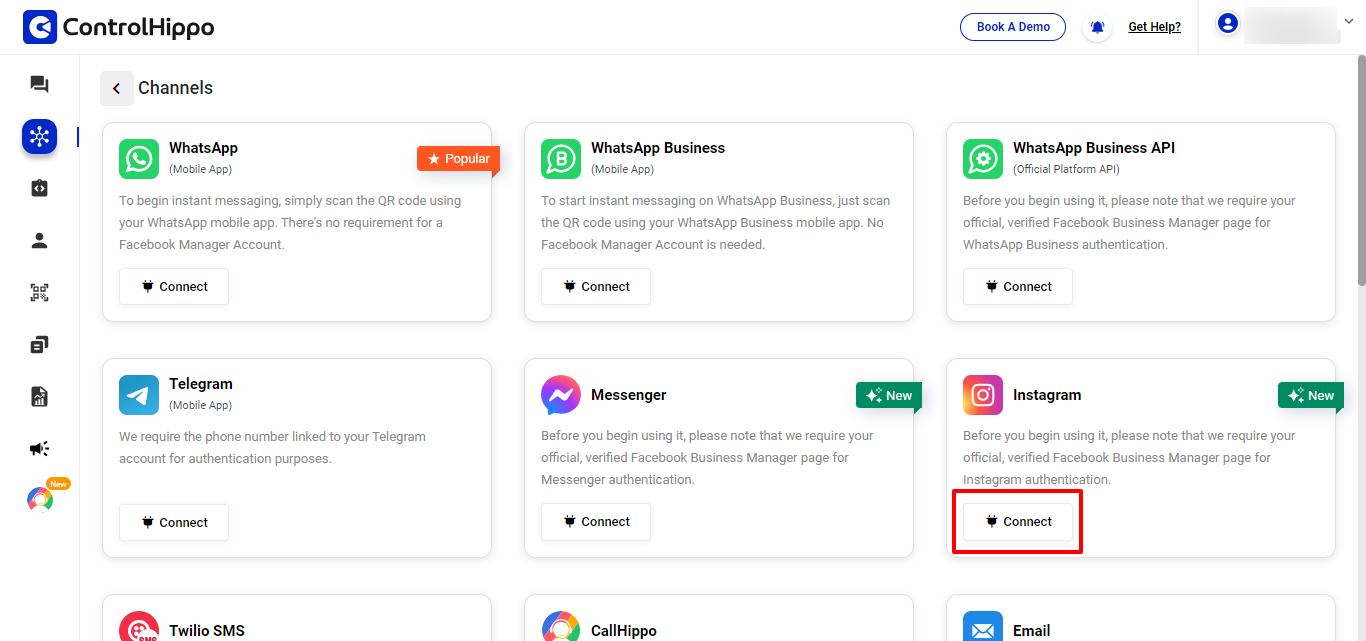Open the megaphone broadcast sidebar icon
The image size is (1366, 641).
[39, 448]
